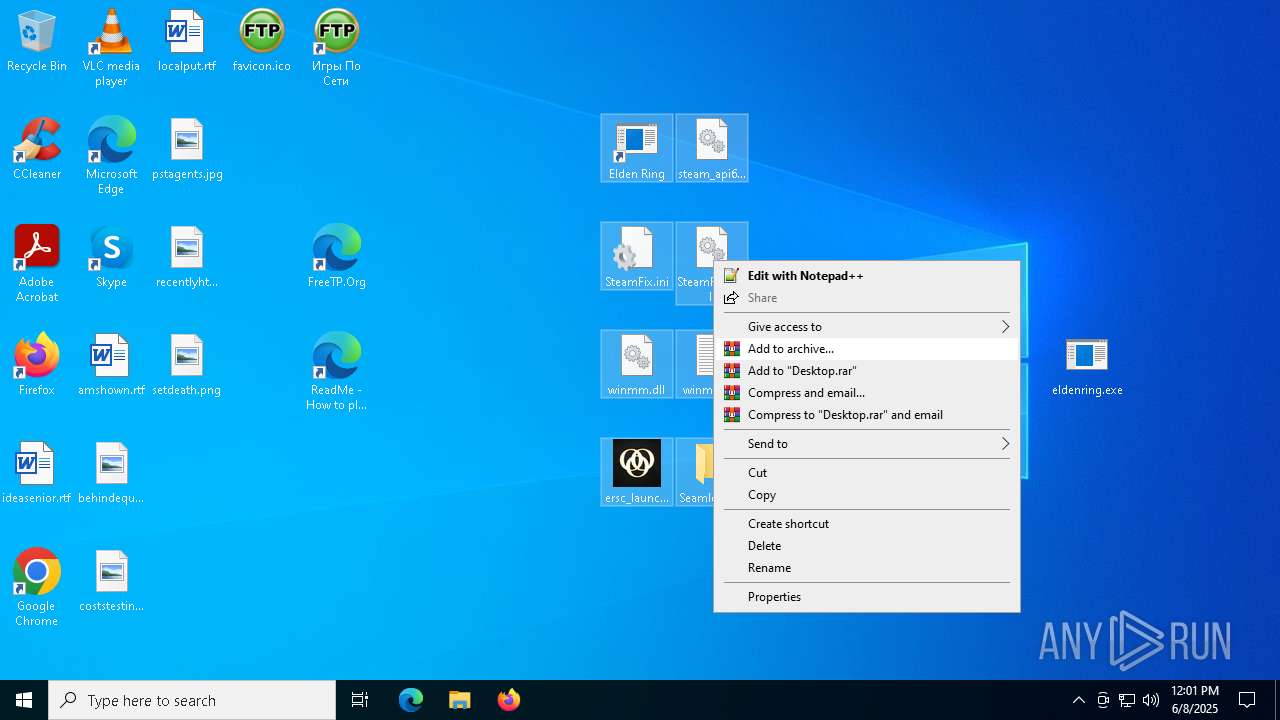Viewport: 1280px width, 720px height.
Task: Select the favicon.ico FTP icon
Action: pos(262,42)
